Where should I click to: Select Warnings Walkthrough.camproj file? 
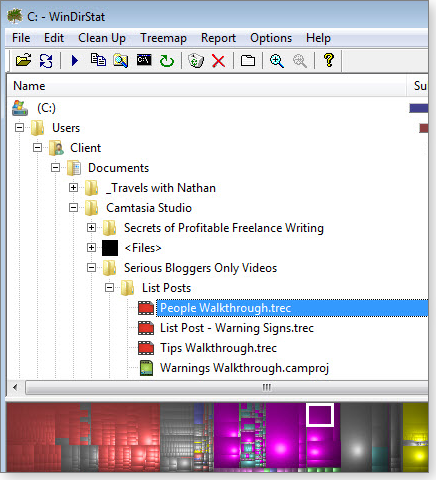244,368
